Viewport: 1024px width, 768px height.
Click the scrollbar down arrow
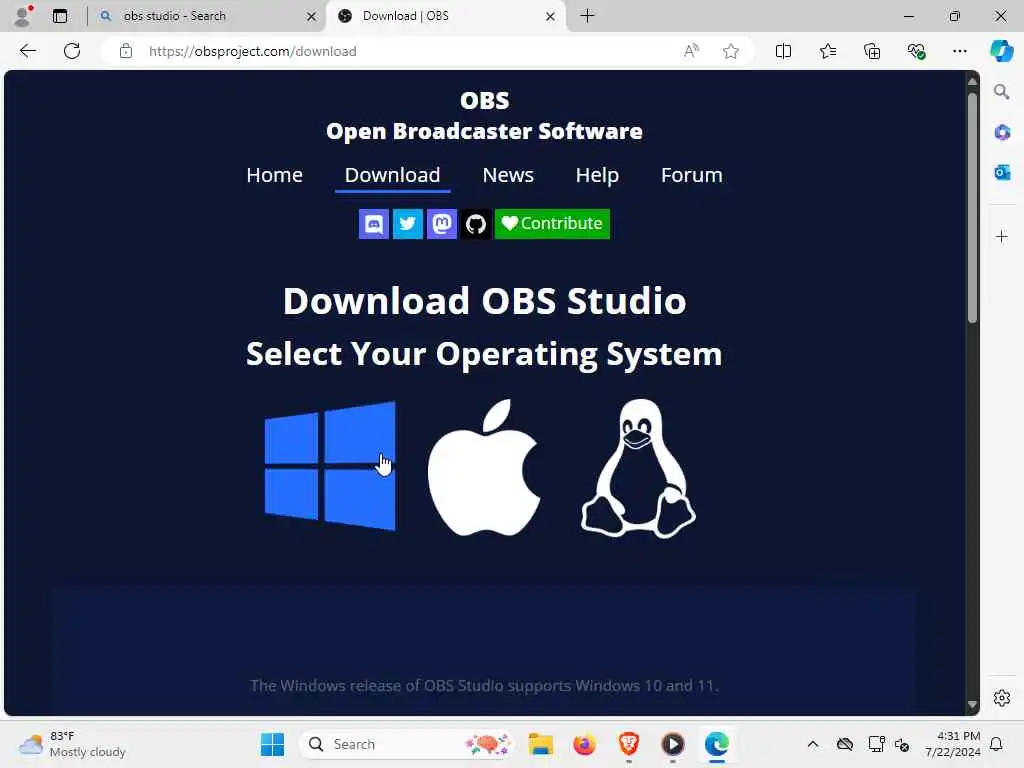(972, 705)
